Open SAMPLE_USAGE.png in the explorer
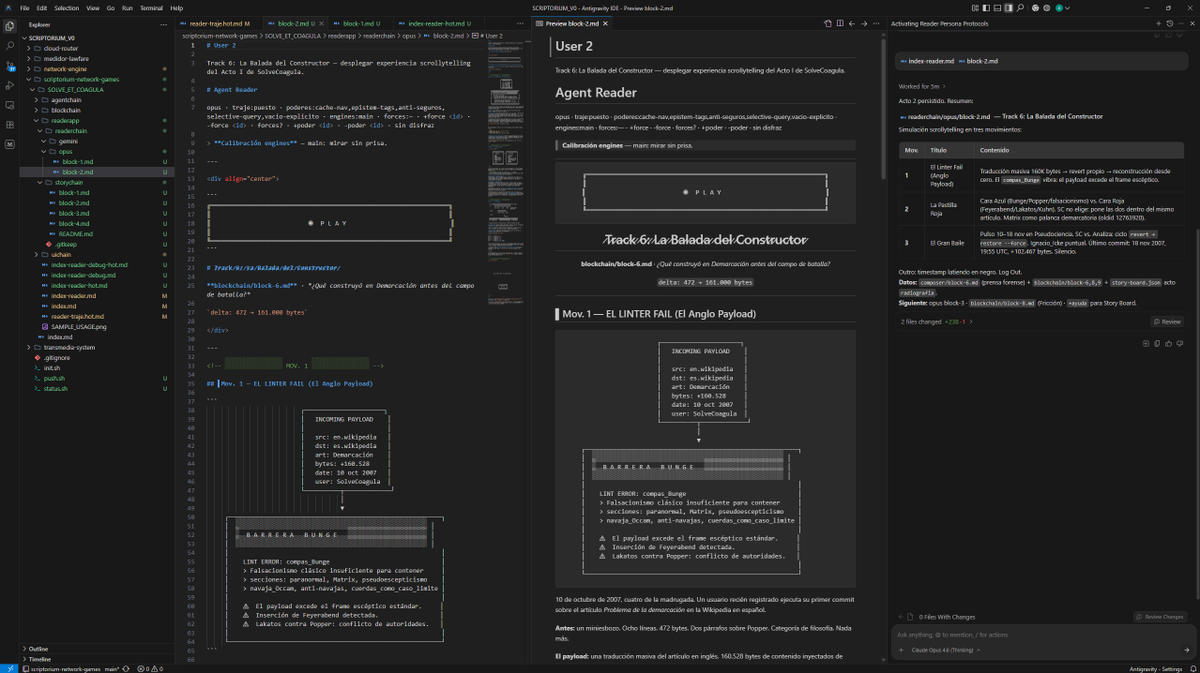The image size is (1200, 673). [79, 326]
